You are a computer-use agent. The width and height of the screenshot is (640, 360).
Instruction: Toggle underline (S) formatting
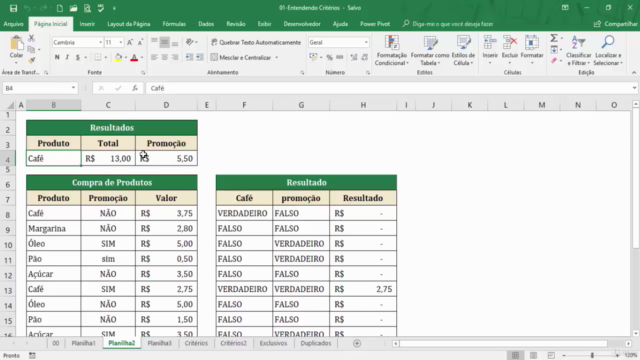[78, 58]
